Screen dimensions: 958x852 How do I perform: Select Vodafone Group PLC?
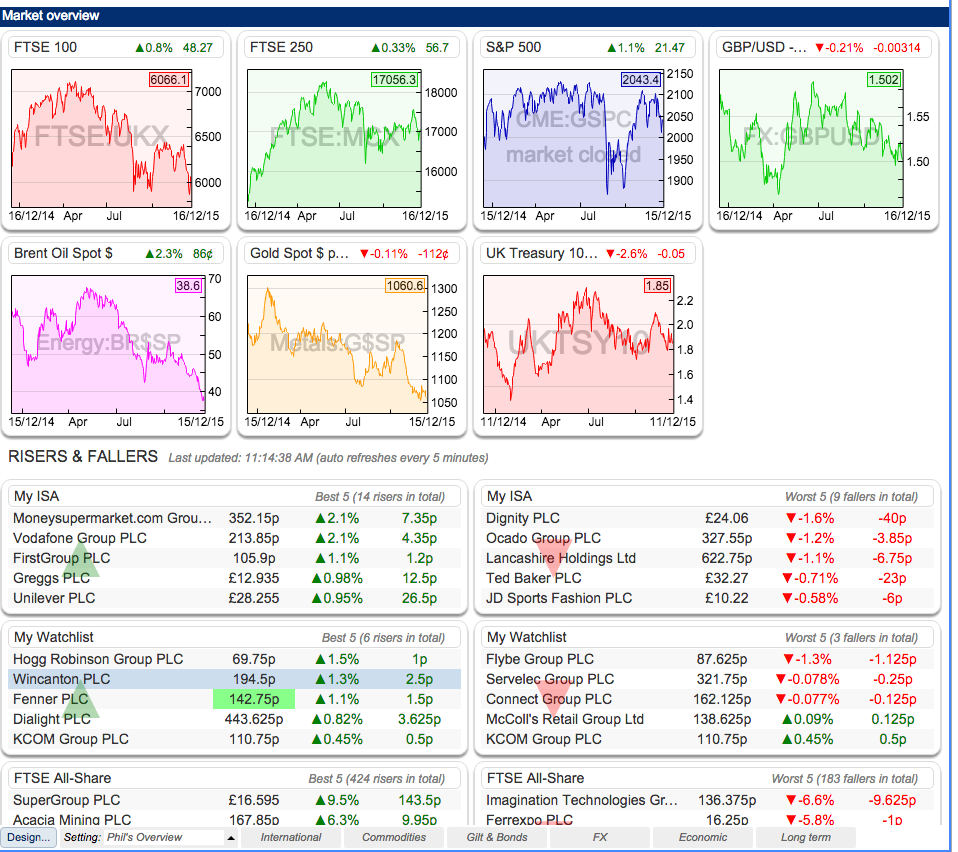(x=80, y=538)
